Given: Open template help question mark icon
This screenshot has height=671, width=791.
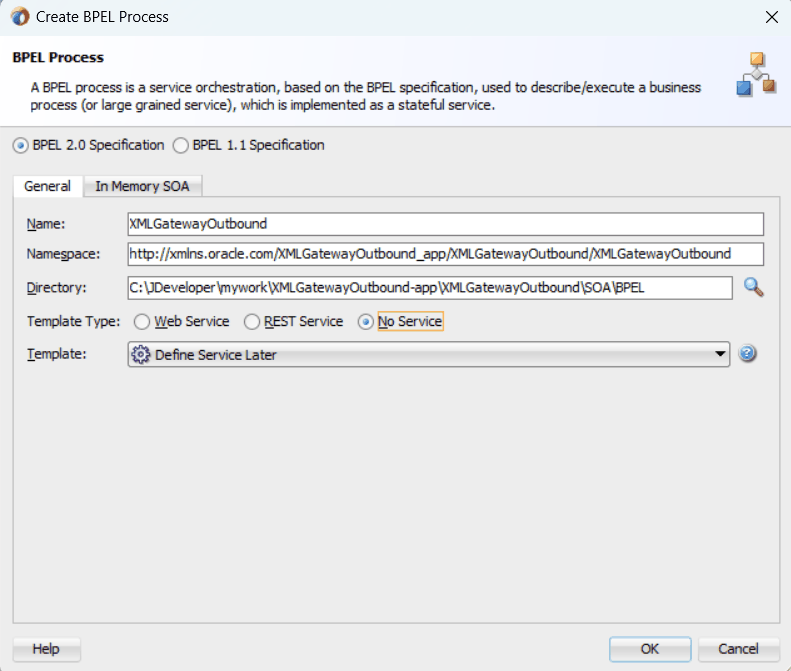Looking at the screenshot, I should click(x=747, y=353).
